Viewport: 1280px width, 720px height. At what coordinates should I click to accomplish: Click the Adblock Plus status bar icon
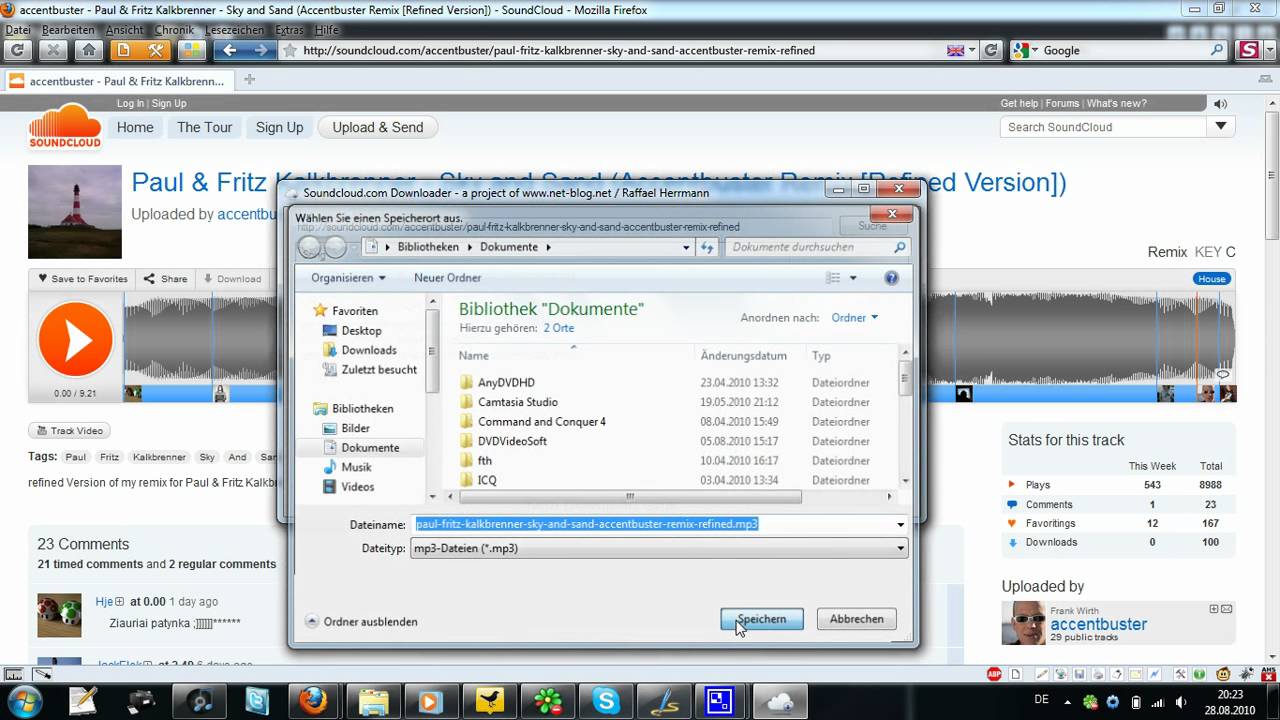pyautogui.click(x=994, y=674)
